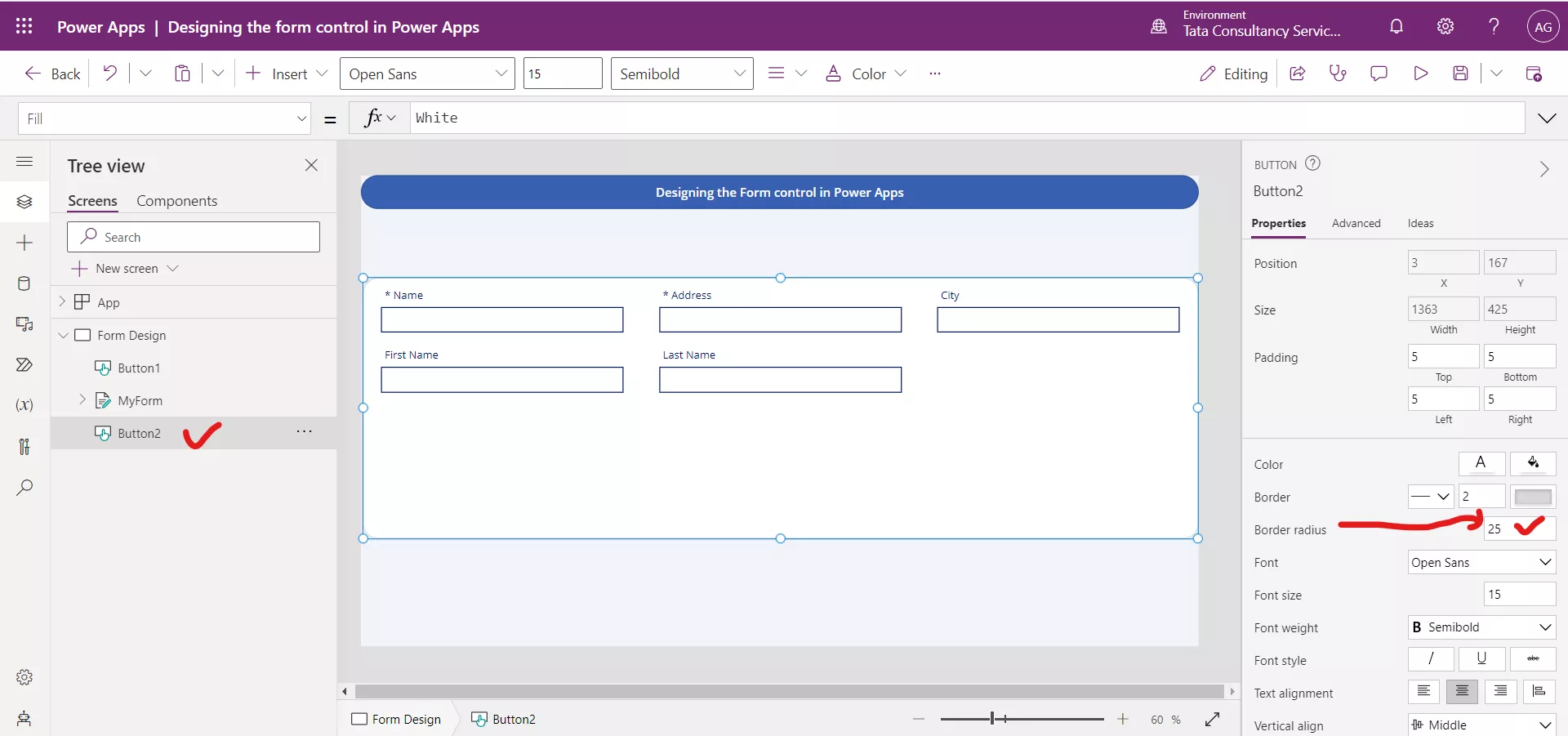Select the Power Automate icon
This screenshot has width=1568, height=736.
tap(24, 365)
